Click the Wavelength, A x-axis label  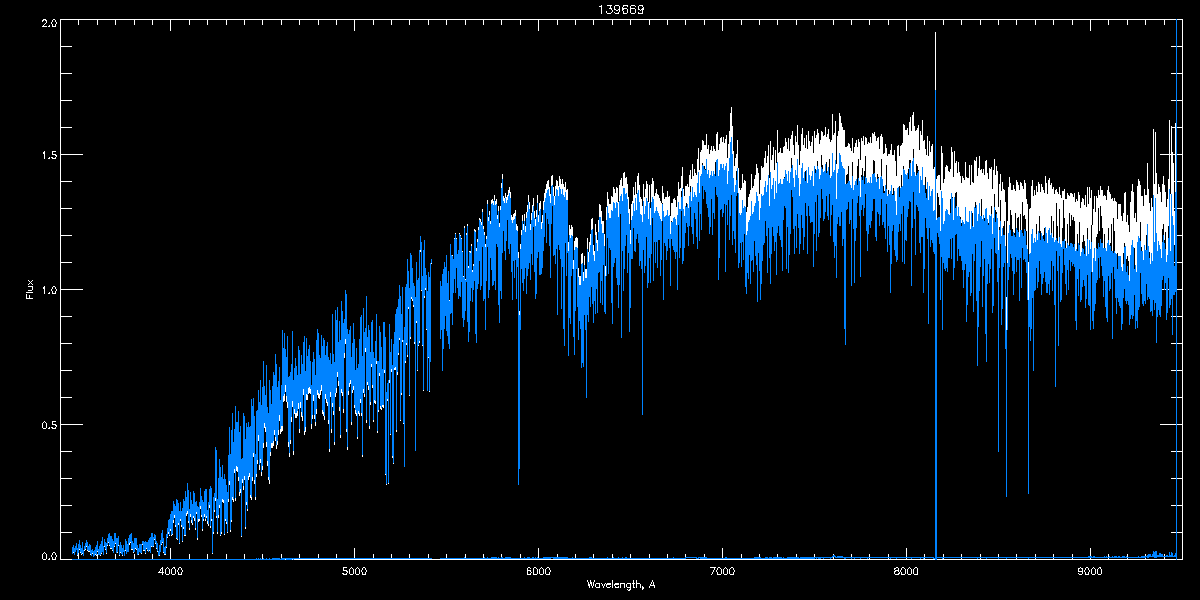620,584
